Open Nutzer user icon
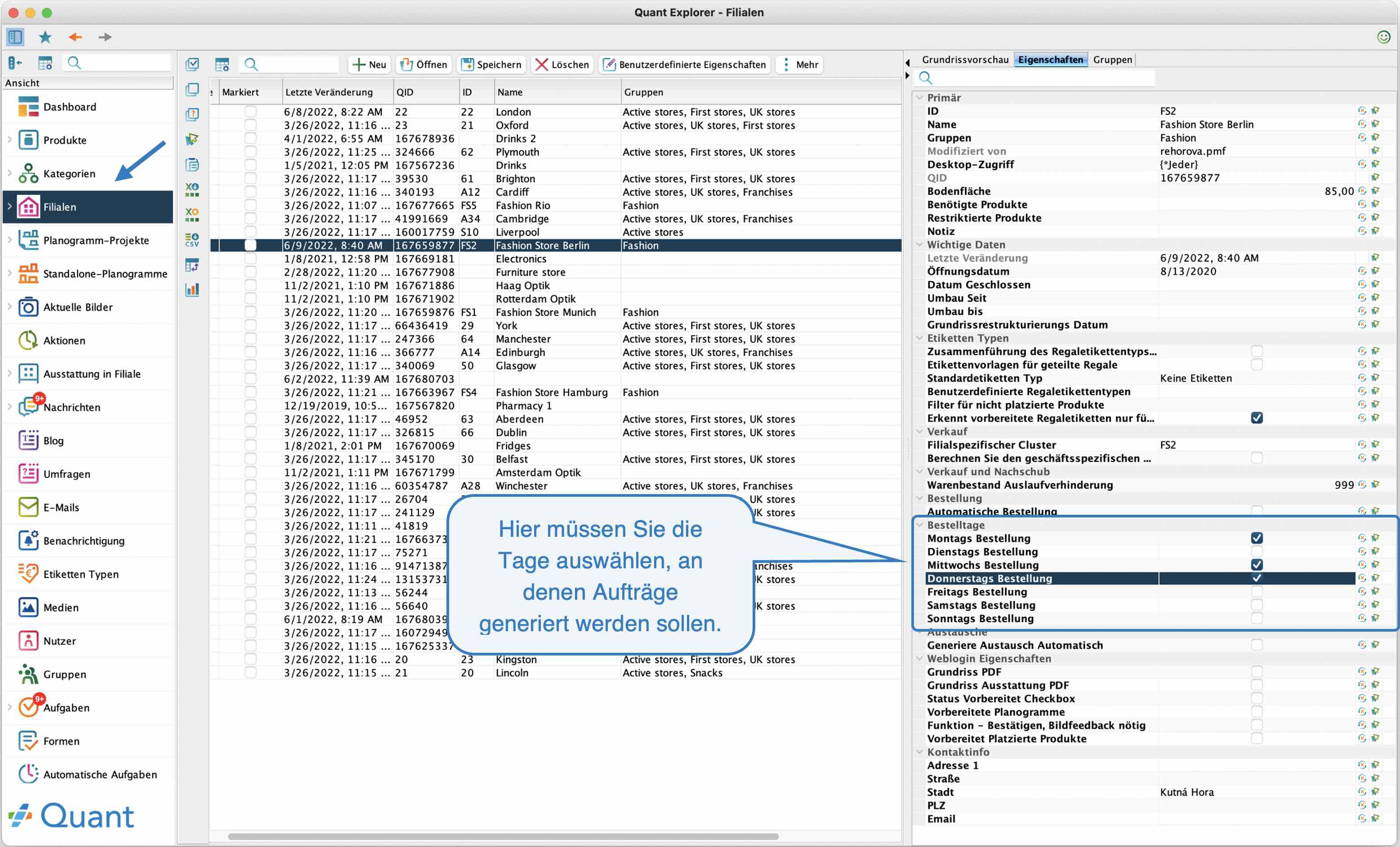1400x847 pixels. [28, 641]
